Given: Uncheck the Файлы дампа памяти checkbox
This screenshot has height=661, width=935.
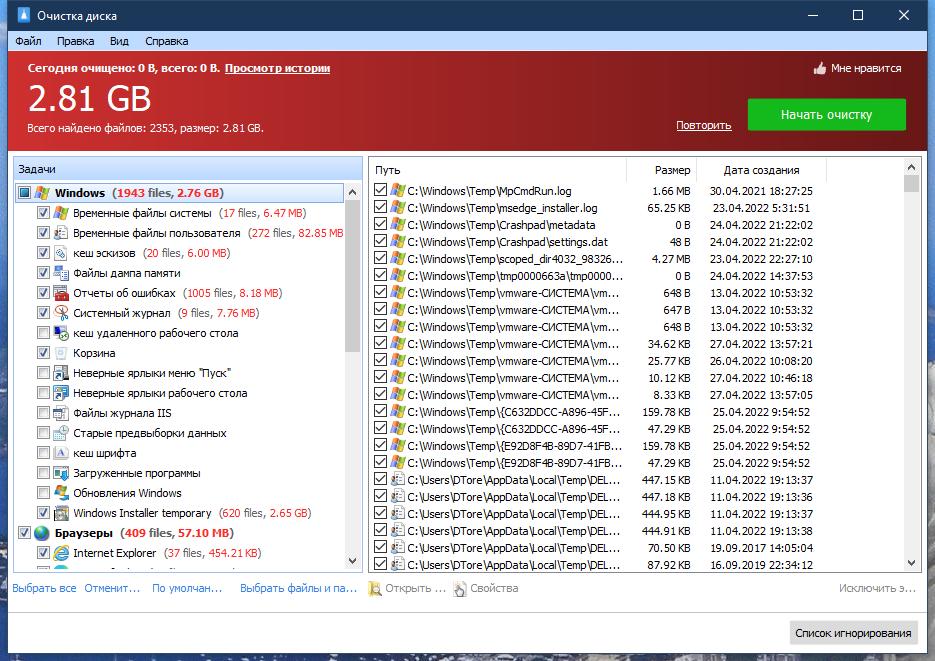Looking at the screenshot, I should coord(43,273).
